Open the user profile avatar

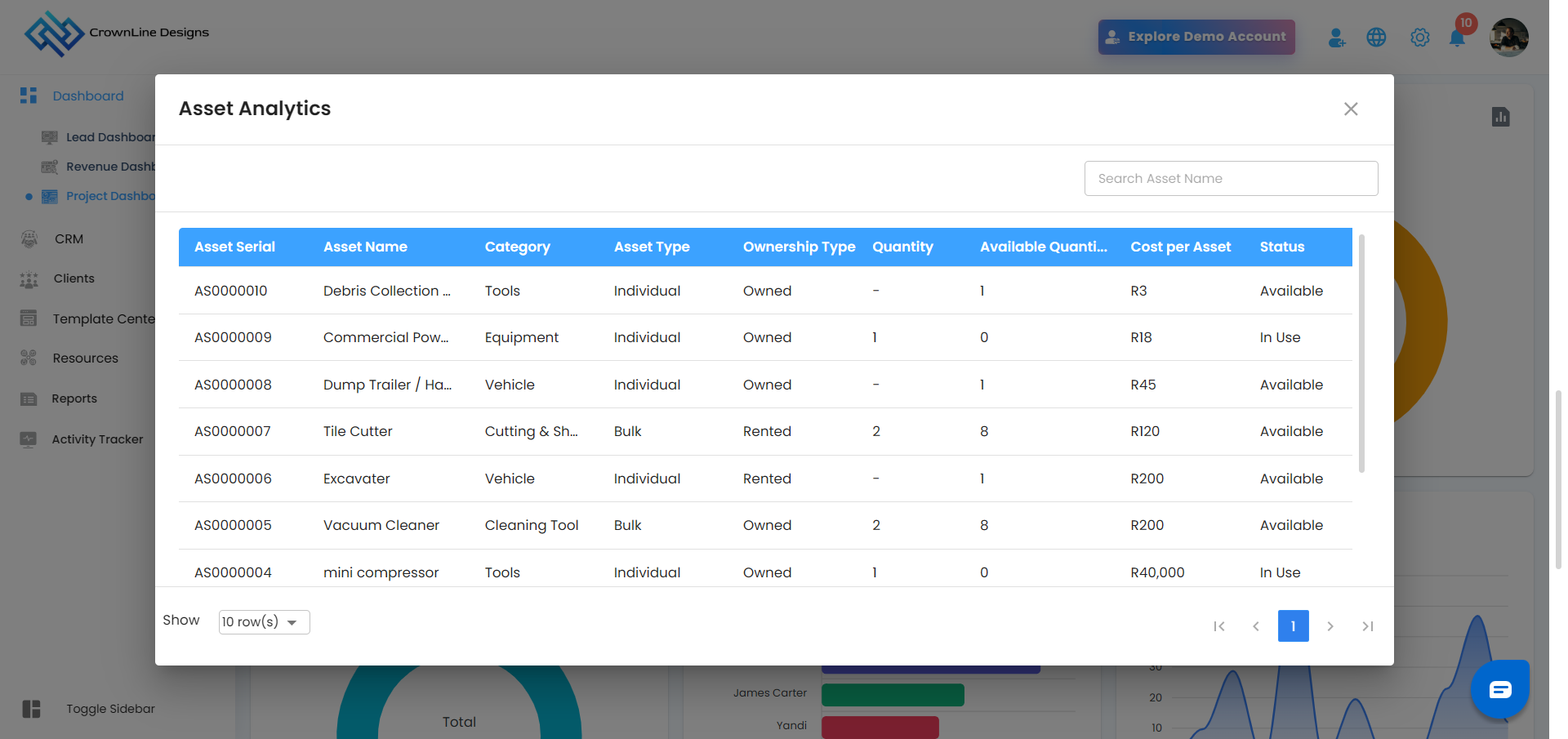pyautogui.click(x=1508, y=38)
